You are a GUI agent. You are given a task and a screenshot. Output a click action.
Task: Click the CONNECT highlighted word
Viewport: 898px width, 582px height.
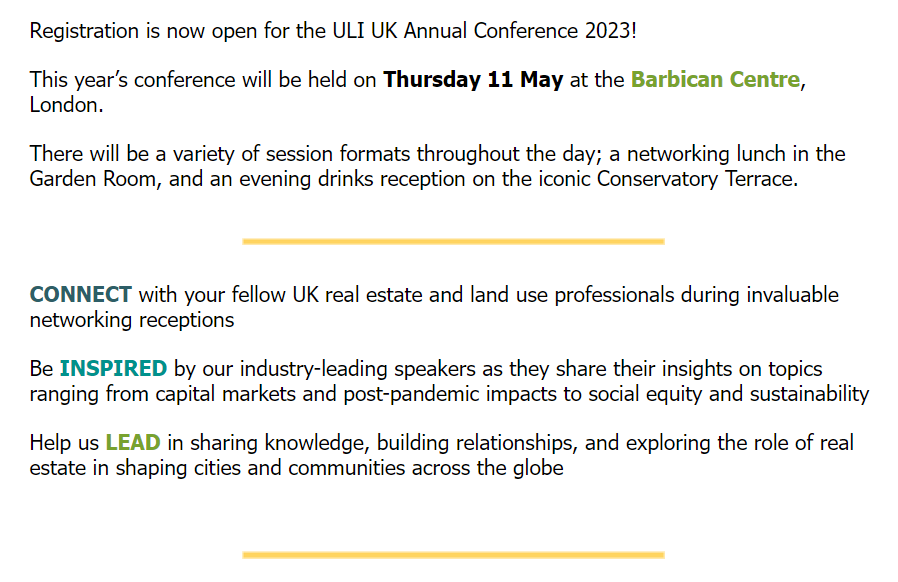pos(81,295)
